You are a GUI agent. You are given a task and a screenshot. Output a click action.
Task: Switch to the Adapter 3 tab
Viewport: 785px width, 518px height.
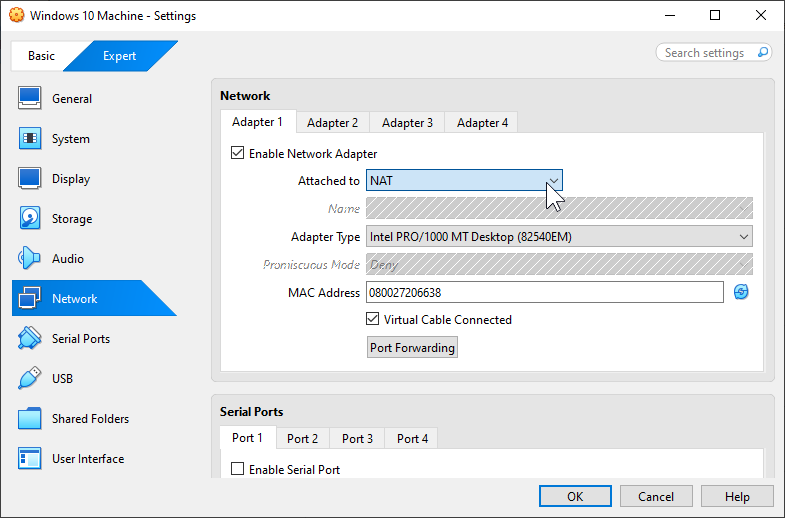(407, 123)
